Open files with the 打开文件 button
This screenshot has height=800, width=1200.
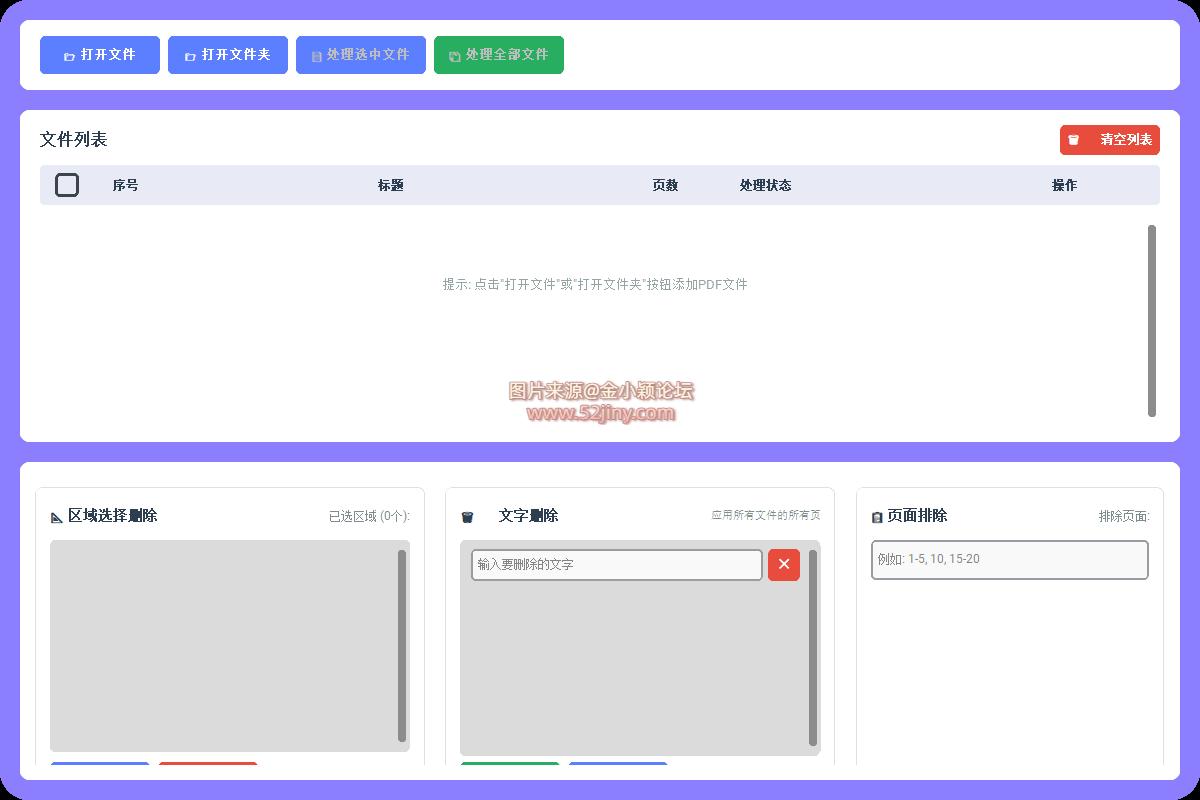(x=100, y=55)
